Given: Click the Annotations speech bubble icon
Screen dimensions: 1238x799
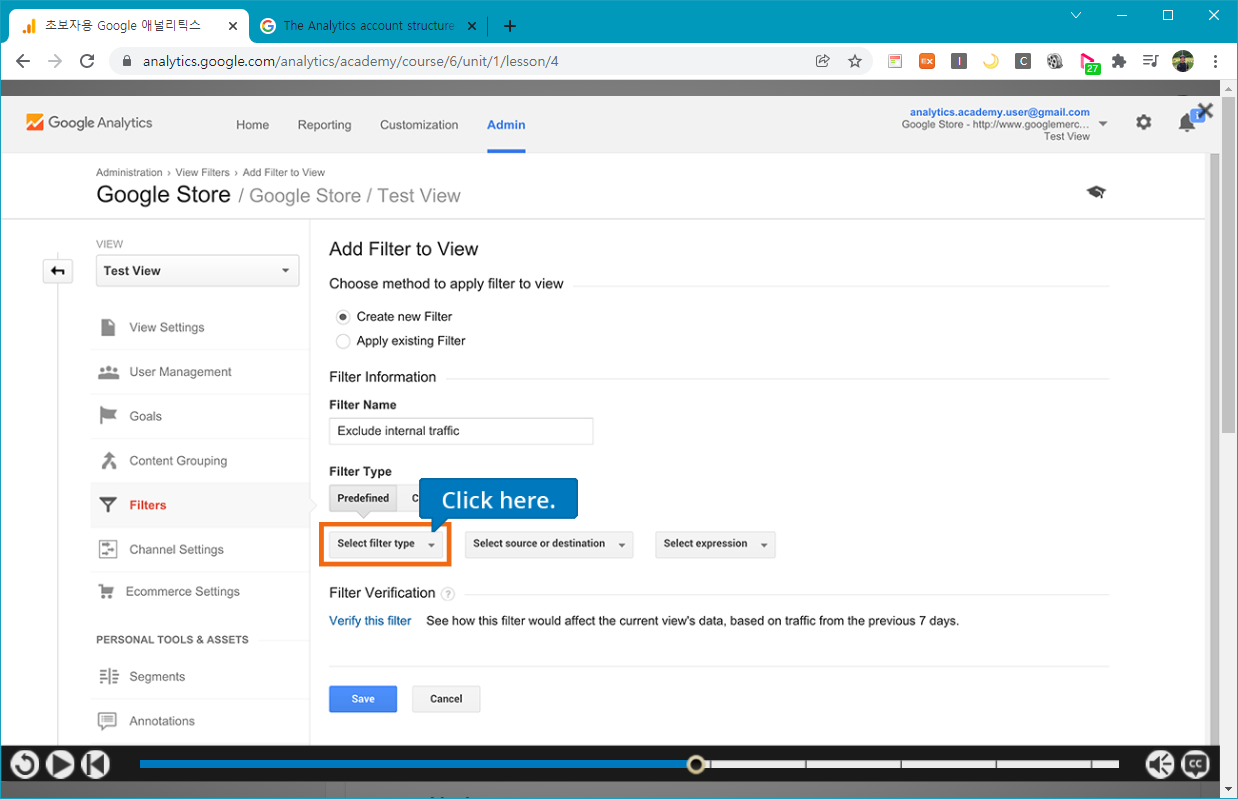Looking at the screenshot, I should point(108,721).
